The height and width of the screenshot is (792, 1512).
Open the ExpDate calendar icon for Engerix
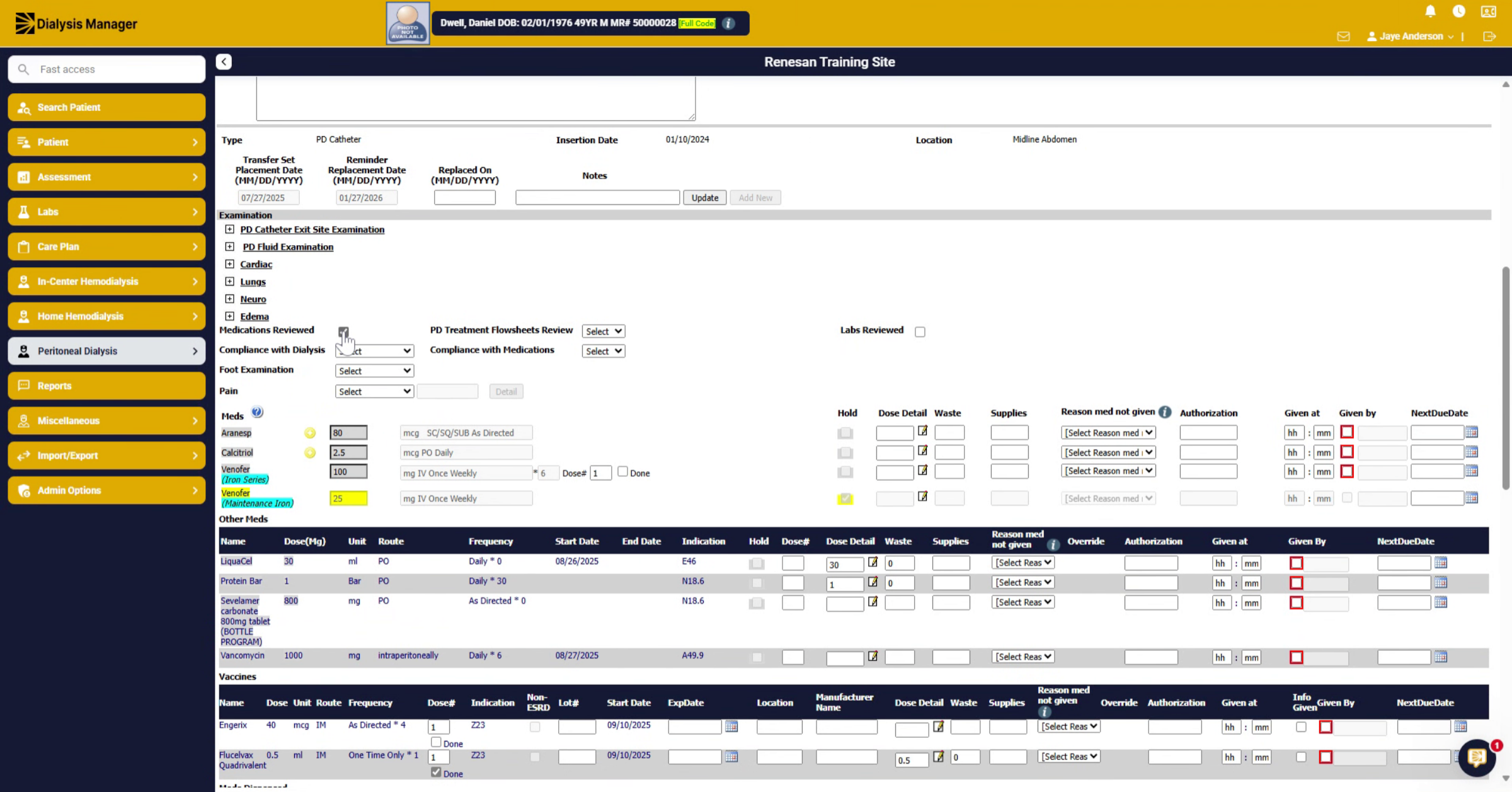click(731, 726)
